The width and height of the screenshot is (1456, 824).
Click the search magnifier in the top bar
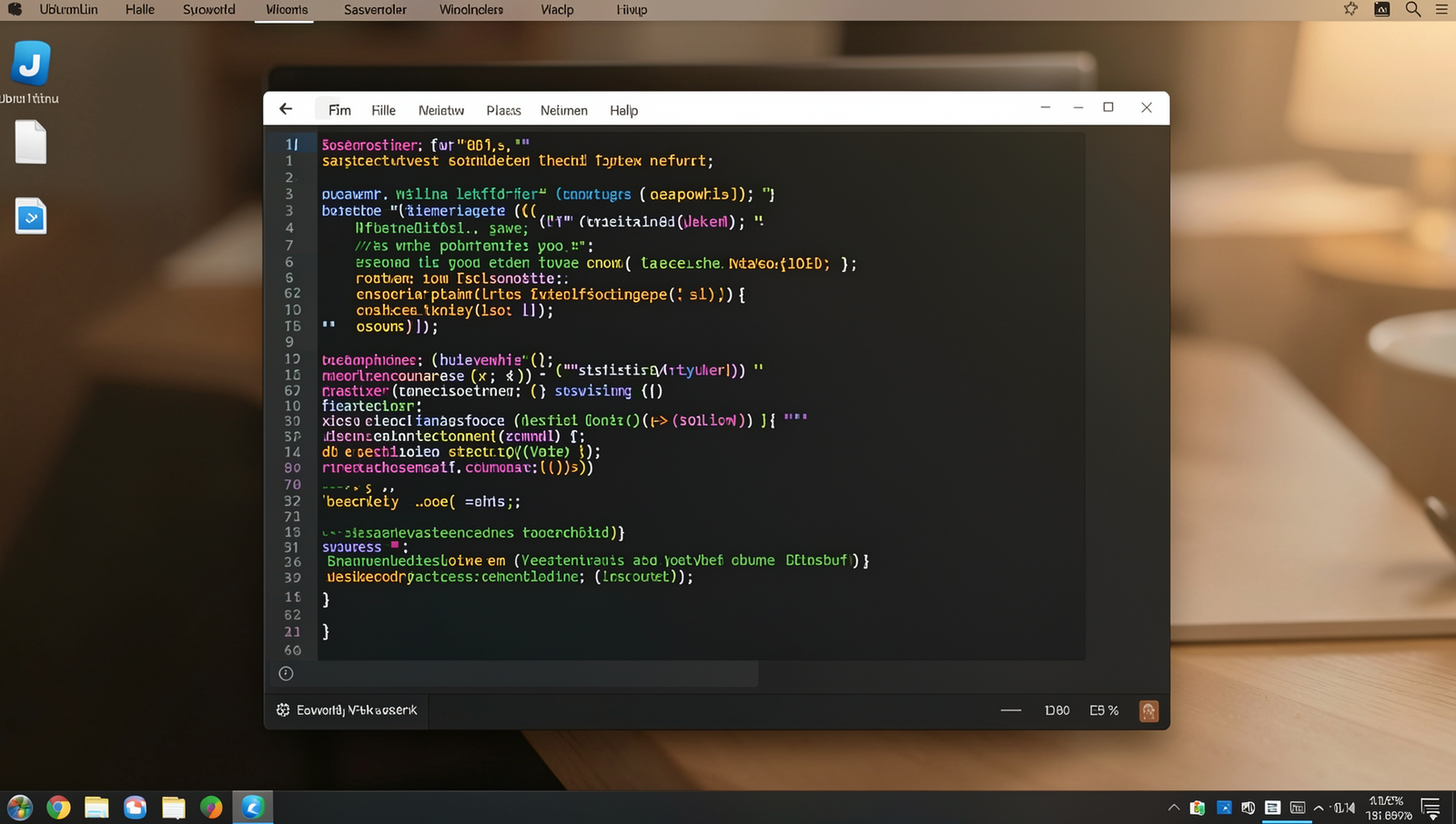1412,9
